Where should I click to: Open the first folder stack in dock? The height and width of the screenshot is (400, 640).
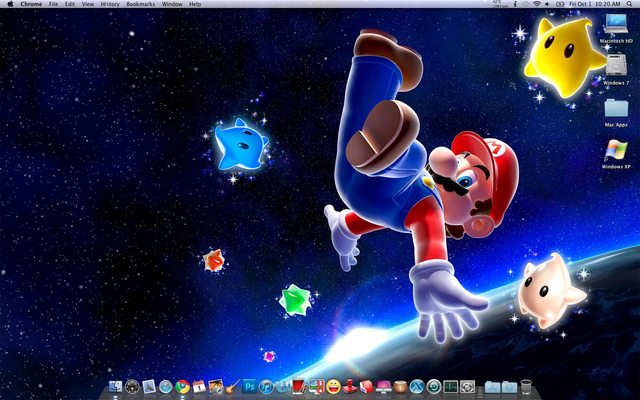(x=492, y=386)
